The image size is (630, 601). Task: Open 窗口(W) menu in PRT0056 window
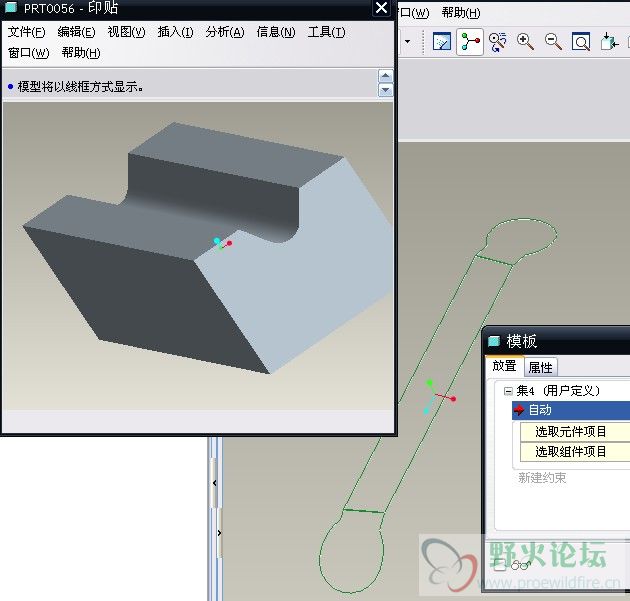(x=29, y=53)
